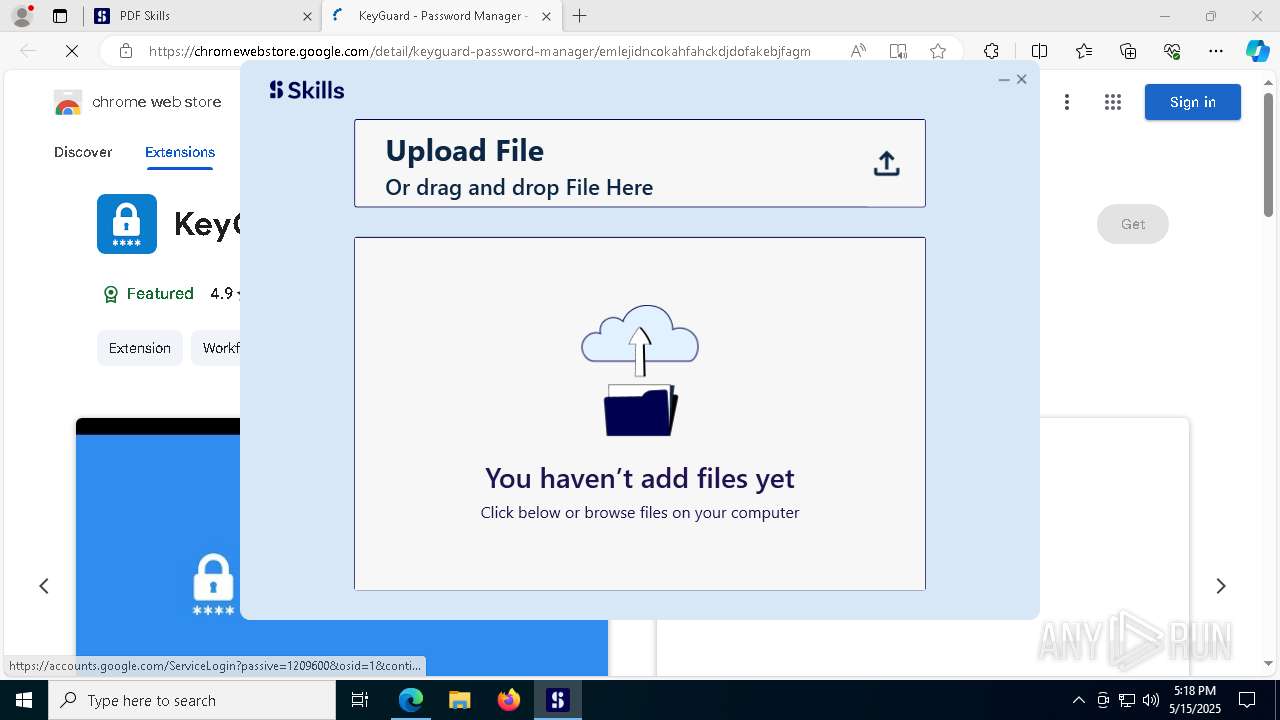Open the volume control in tray
The image size is (1280, 720).
point(1151,700)
